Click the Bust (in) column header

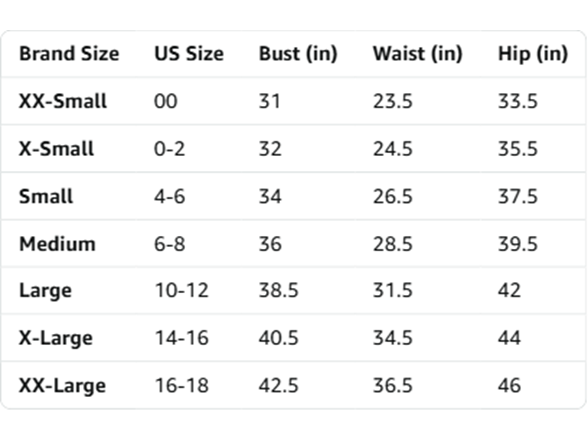298,54
